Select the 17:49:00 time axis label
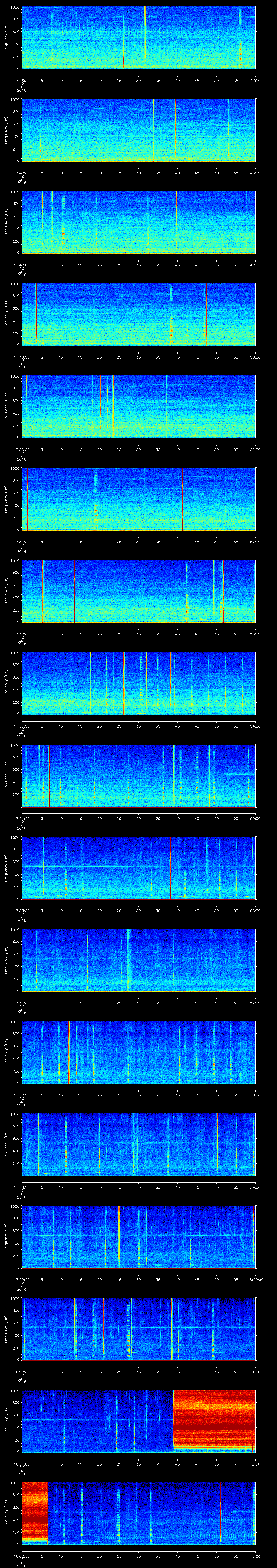Viewport: 277px width, 1568px height. (x=21, y=357)
